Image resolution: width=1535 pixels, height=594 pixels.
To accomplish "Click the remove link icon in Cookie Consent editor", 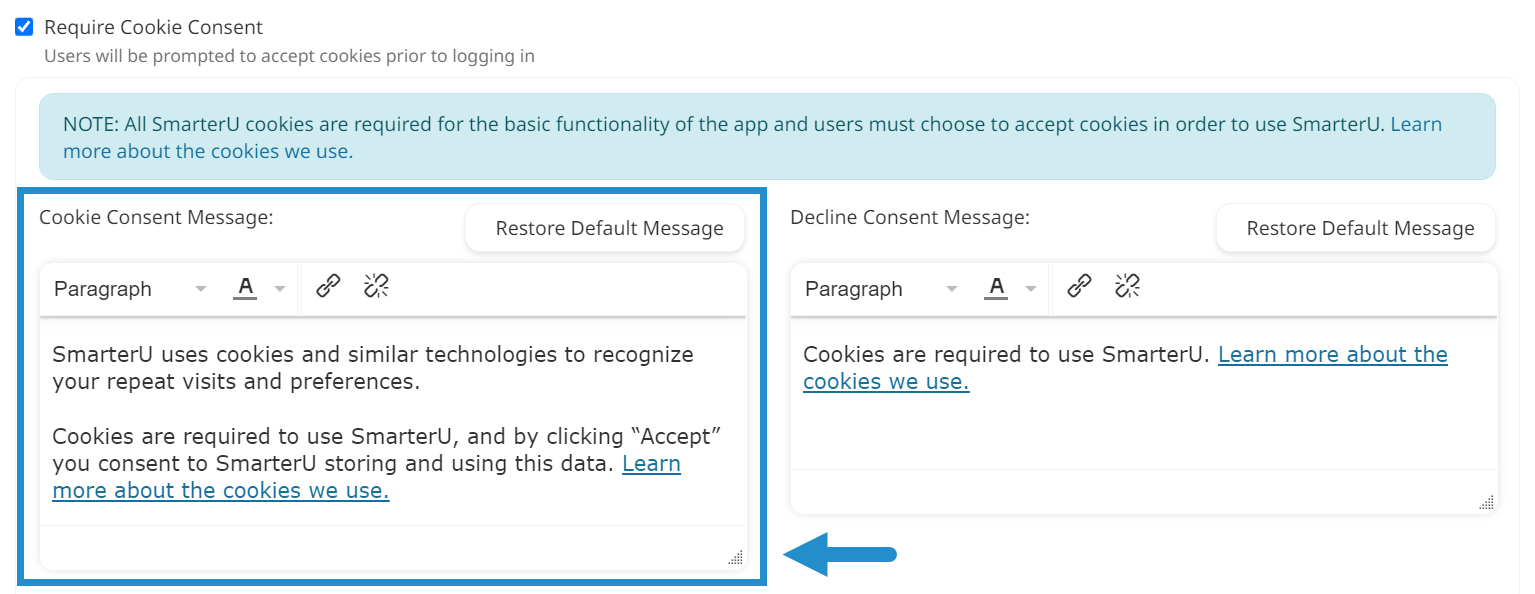I will point(375,287).
